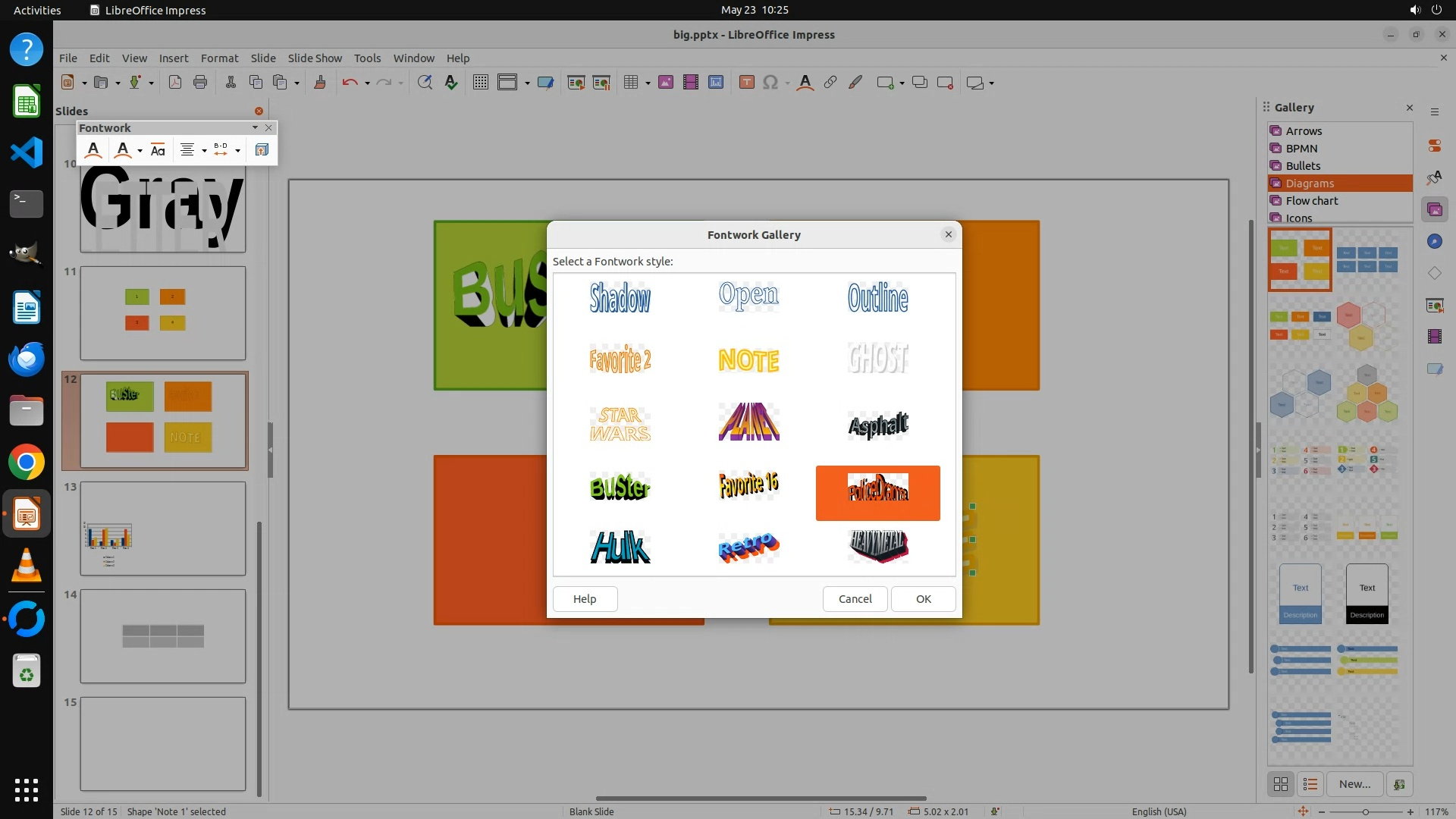Toggle Fontwork same letter heights
The width and height of the screenshot is (1456, 819).
[x=158, y=150]
